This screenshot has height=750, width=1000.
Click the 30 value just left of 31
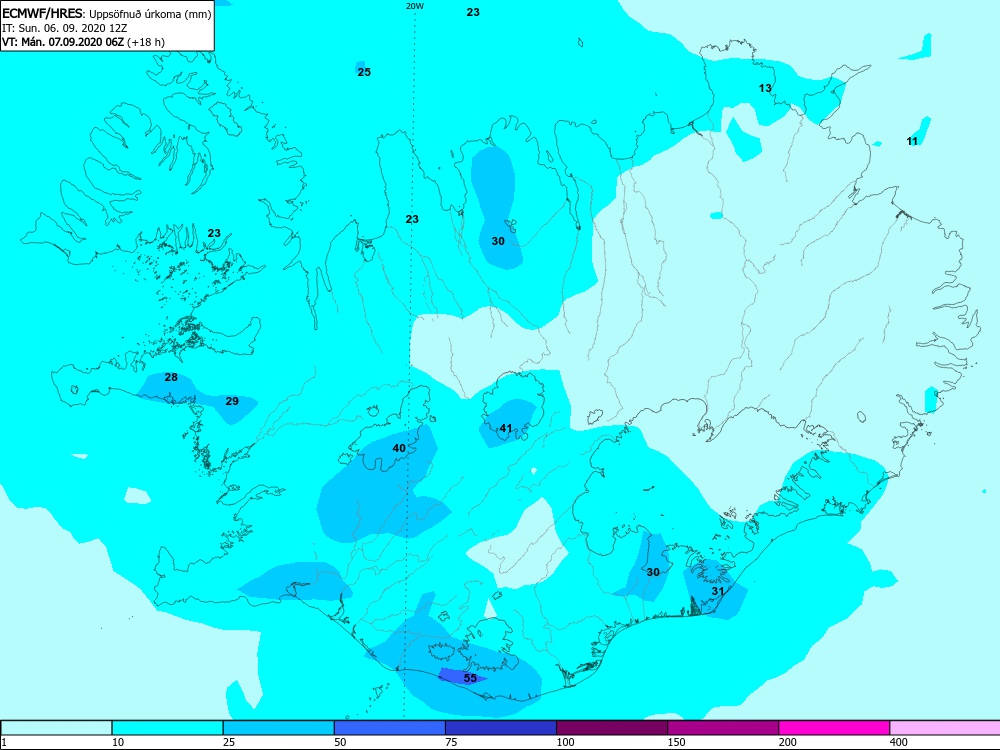pyautogui.click(x=653, y=572)
